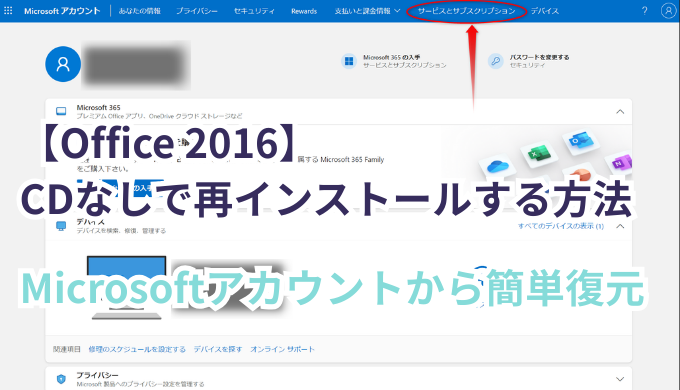Open サービスとサブスクリプション in top navigation
Viewport: 680px width, 390px height.
coord(467,11)
